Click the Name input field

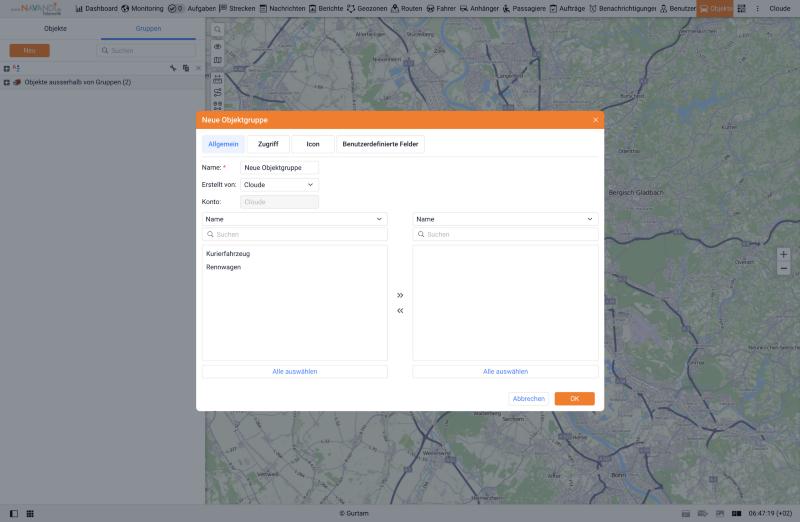point(279,167)
